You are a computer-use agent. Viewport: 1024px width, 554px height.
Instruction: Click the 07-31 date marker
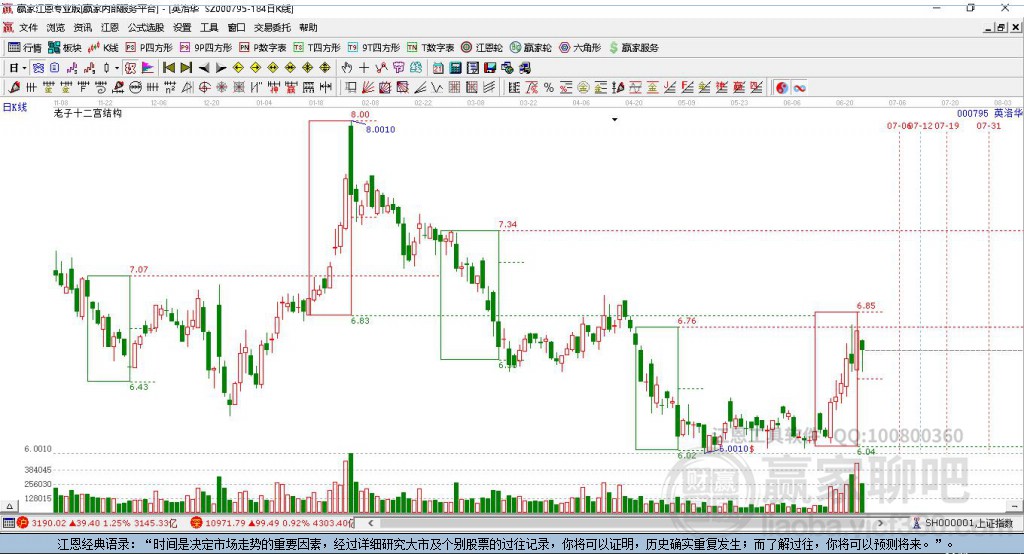point(989,125)
